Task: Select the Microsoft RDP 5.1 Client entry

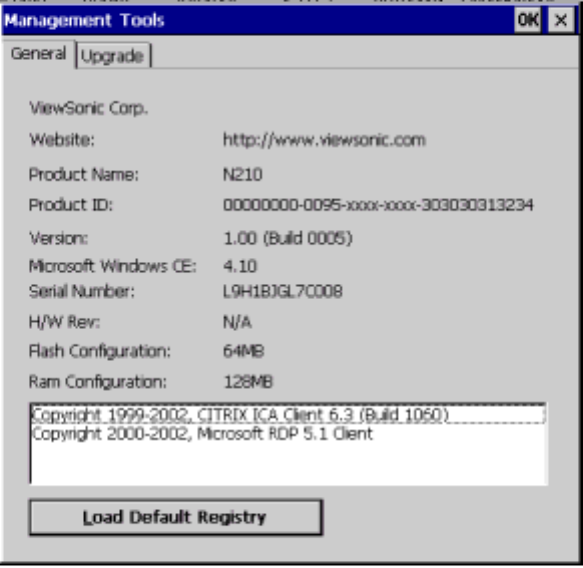Action: 203,434
